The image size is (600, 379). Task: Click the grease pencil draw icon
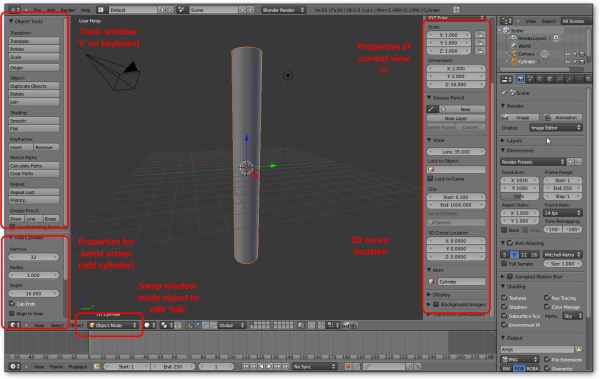[432, 109]
